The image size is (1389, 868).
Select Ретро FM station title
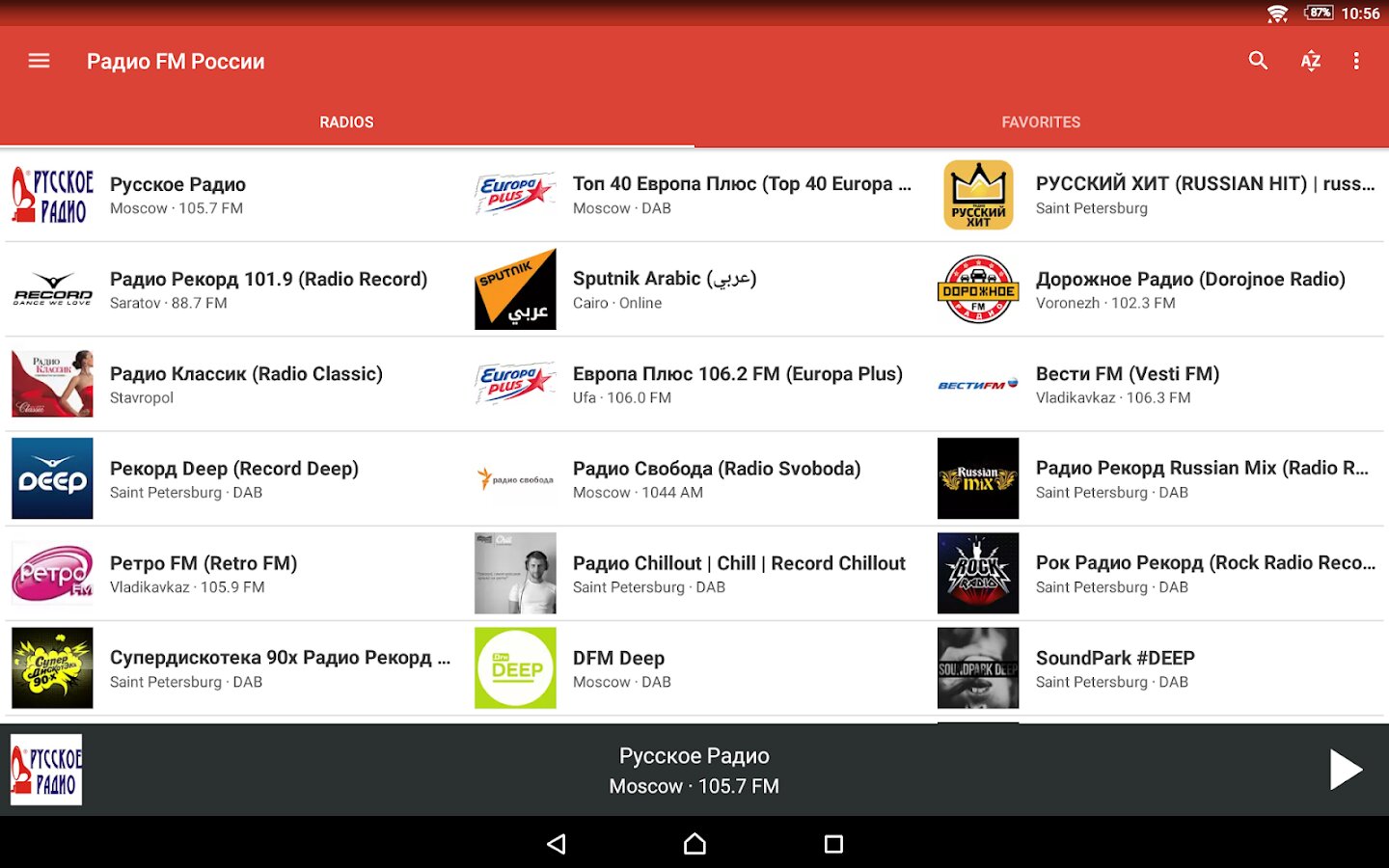click(x=204, y=562)
